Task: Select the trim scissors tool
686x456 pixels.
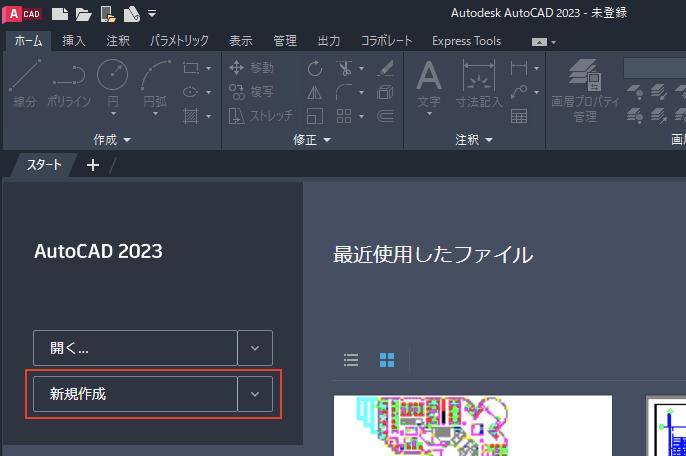Action: (x=345, y=68)
